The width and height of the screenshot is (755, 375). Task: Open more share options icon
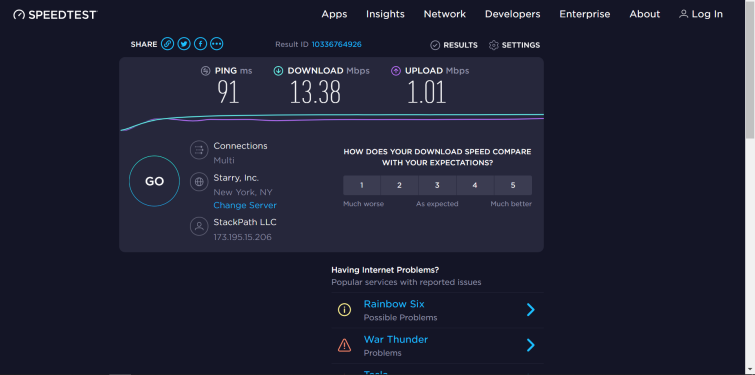pos(217,44)
